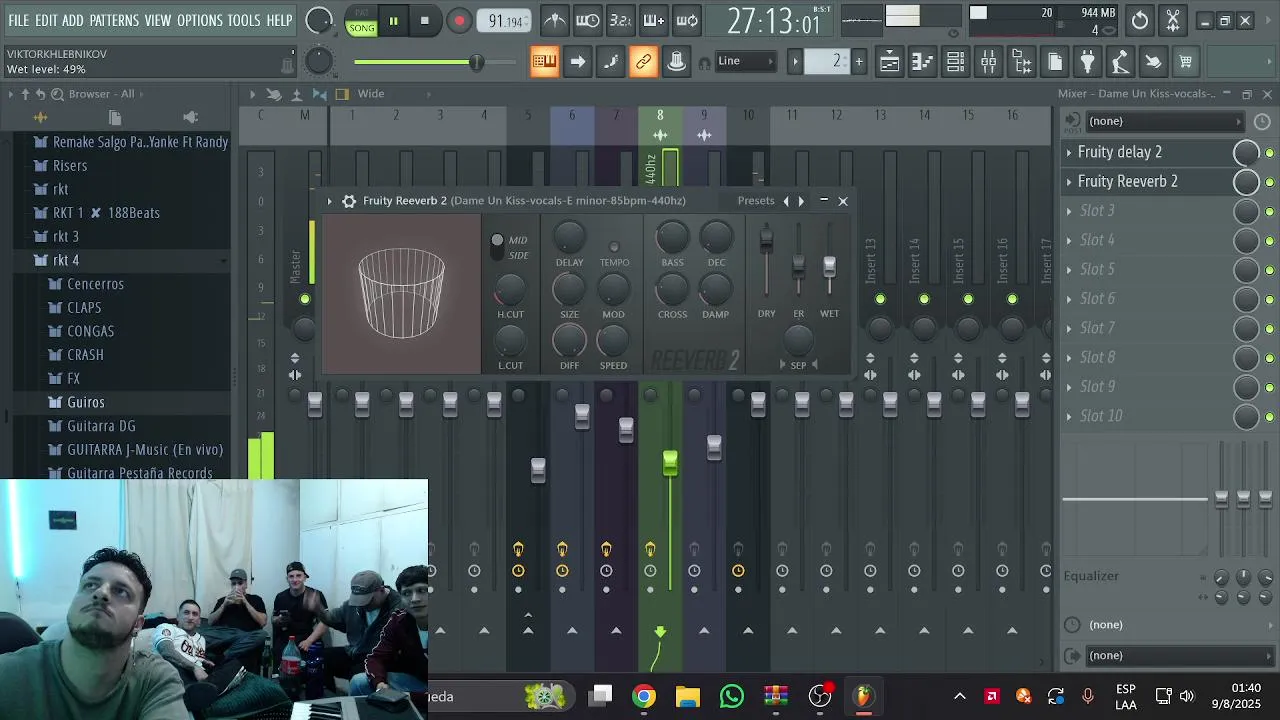The height and width of the screenshot is (720, 1280).
Task: Toggle Fruity Reeverb 2 effect enable LED
Action: [x=1270, y=182]
